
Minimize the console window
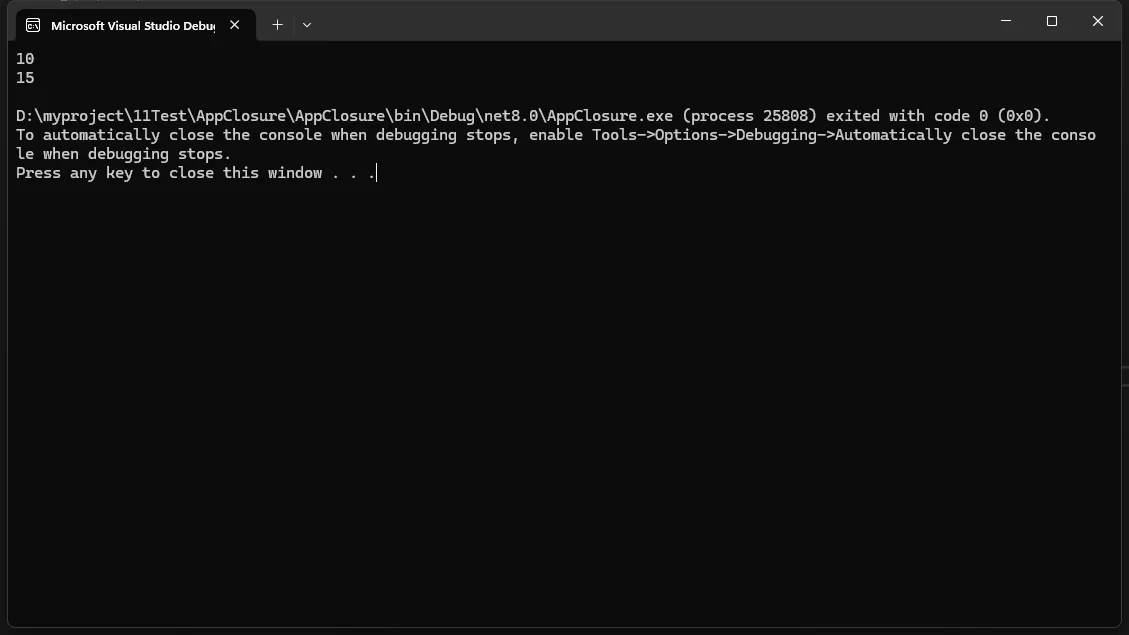pos(1006,21)
